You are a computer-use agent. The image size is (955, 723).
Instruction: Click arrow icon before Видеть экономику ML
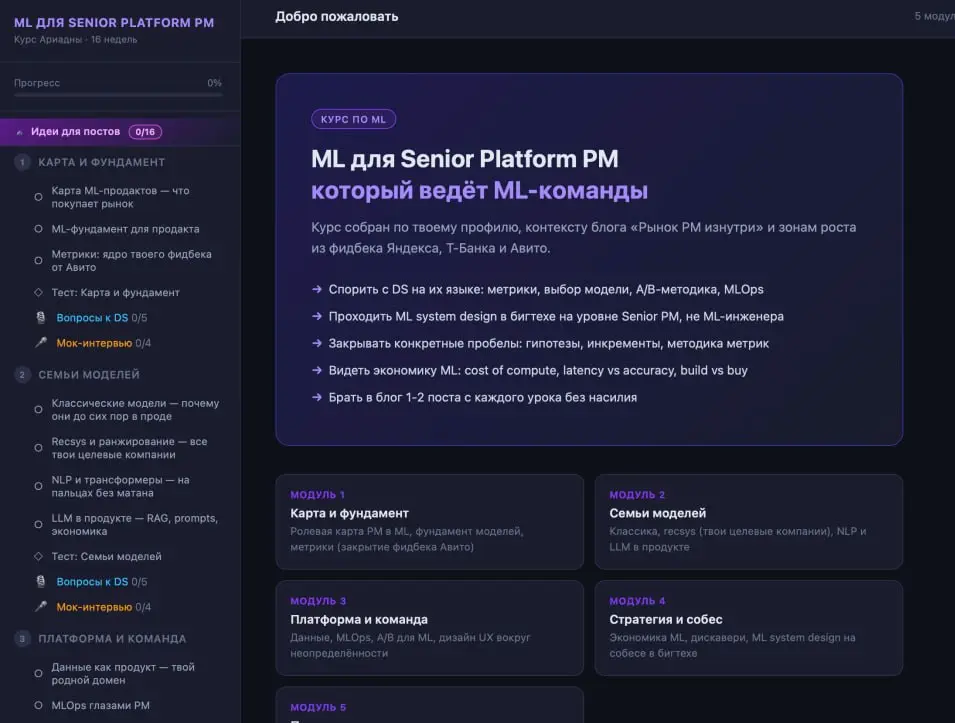point(317,370)
